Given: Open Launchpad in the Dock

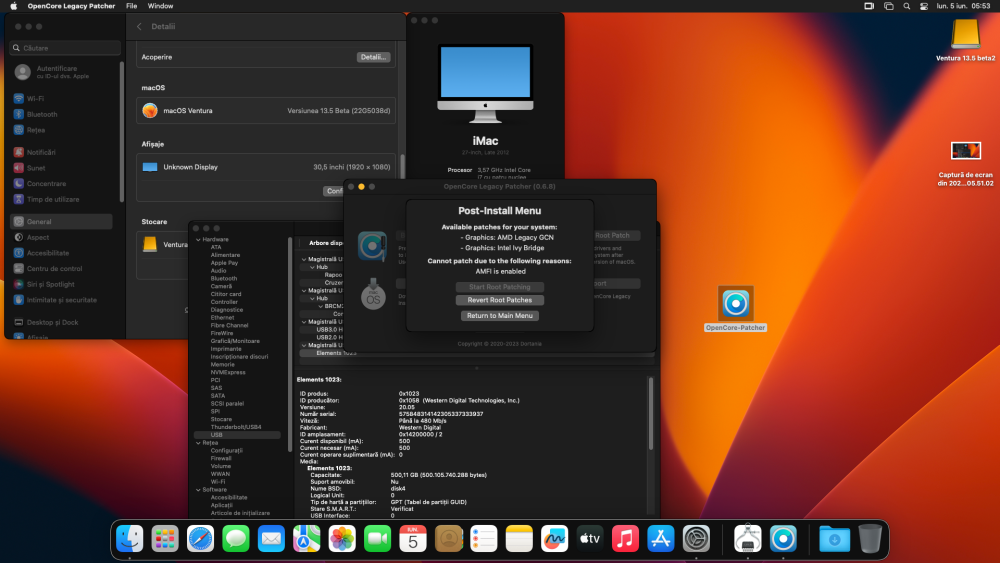Looking at the screenshot, I should 165,539.
